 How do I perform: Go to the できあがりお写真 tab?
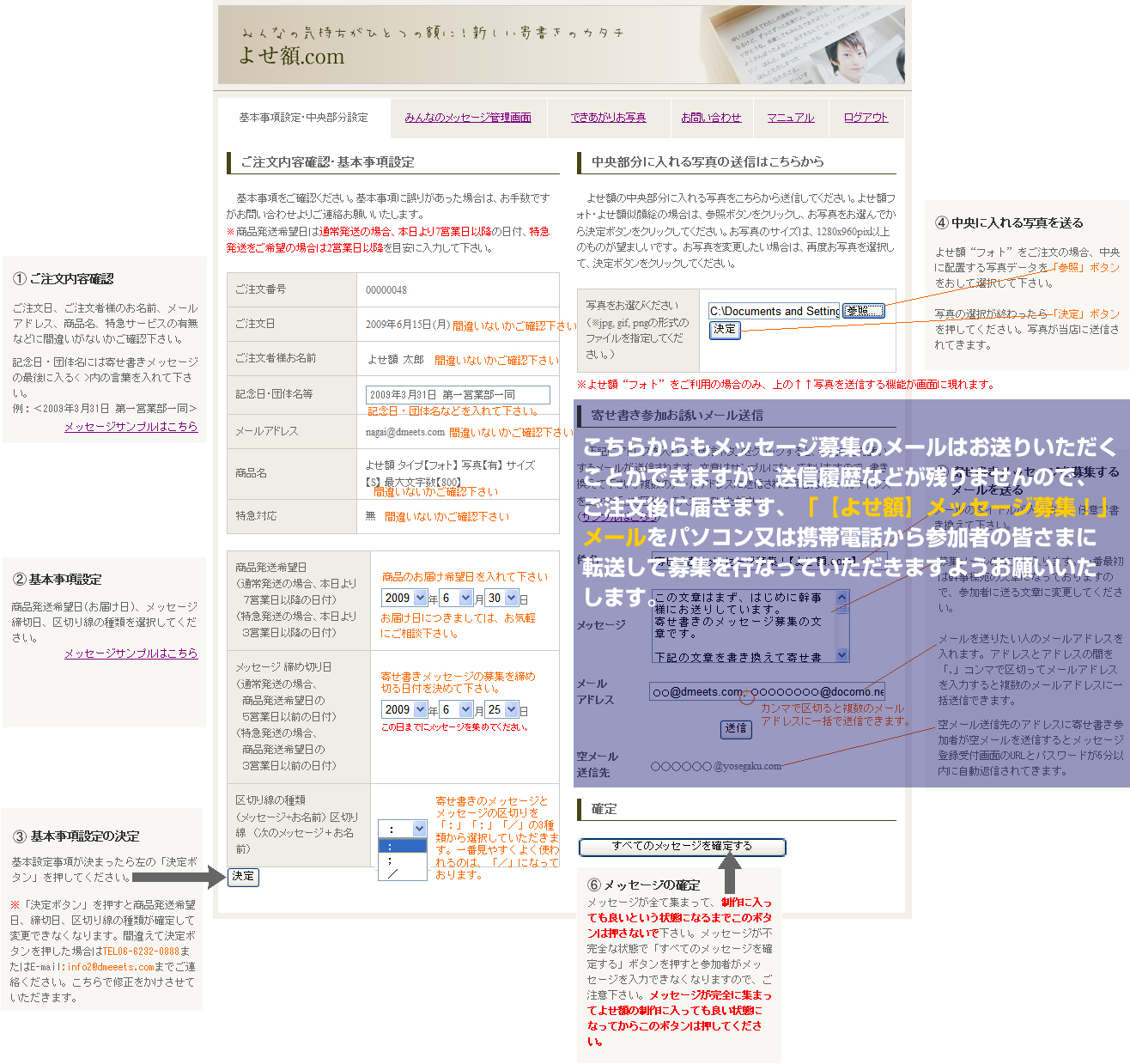(608, 118)
